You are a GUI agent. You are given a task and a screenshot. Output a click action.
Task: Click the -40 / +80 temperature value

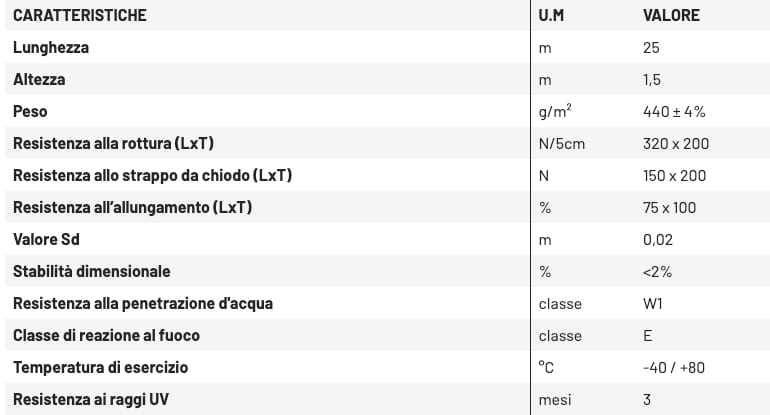[x=674, y=367]
